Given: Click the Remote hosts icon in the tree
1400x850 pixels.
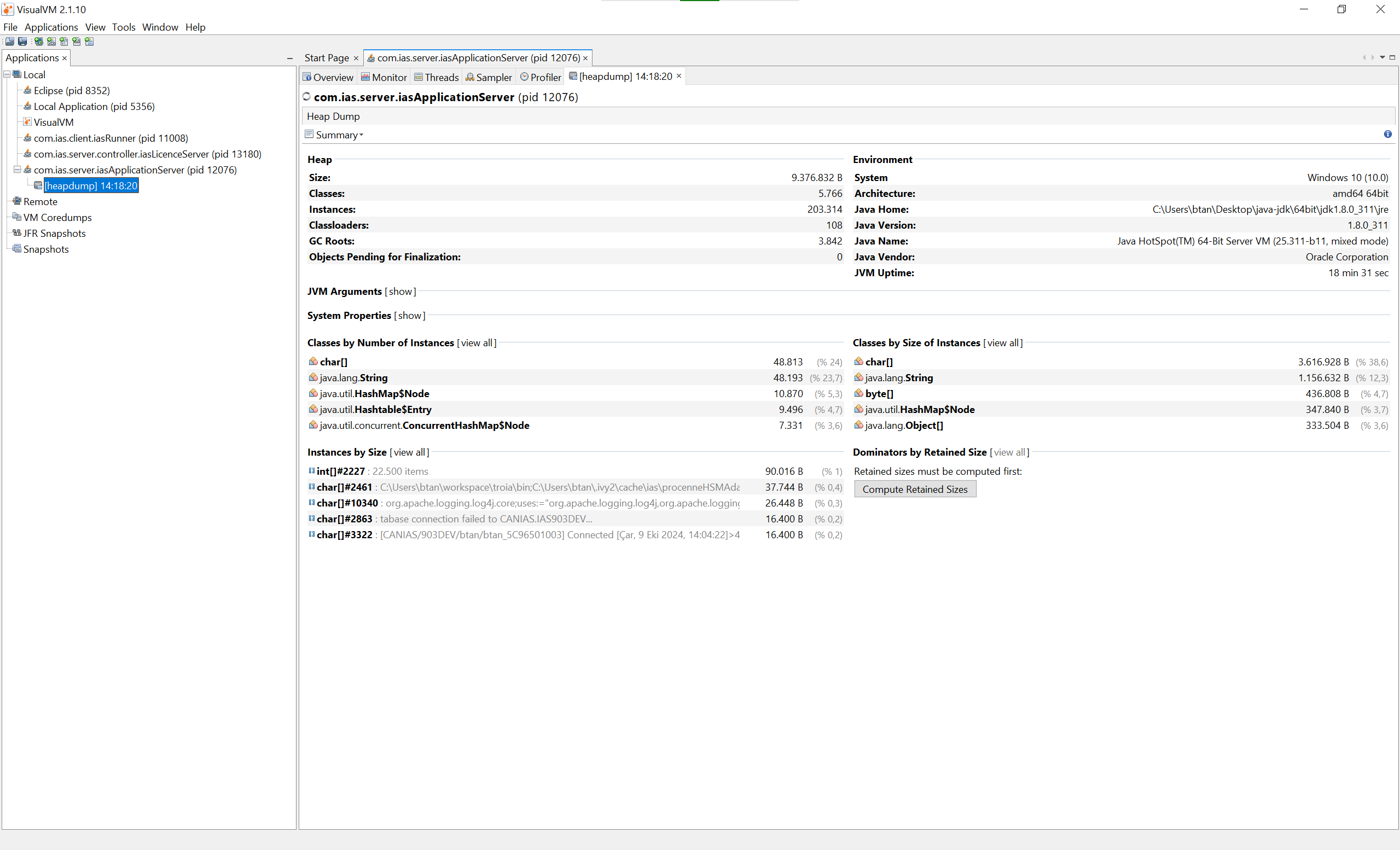Looking at the screenshot, I should click(x=17, y=201).
